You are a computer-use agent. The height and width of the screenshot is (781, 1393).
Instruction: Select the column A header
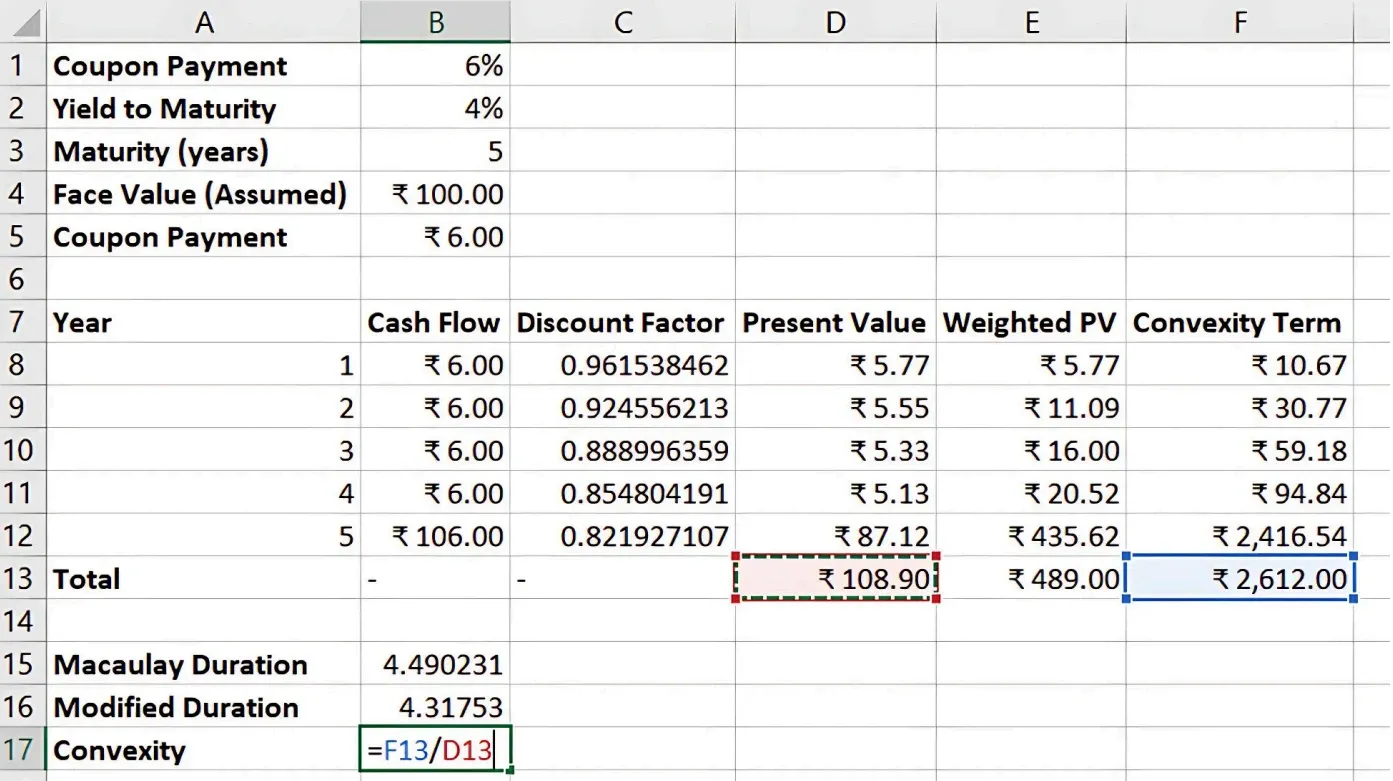pos(204,22)
